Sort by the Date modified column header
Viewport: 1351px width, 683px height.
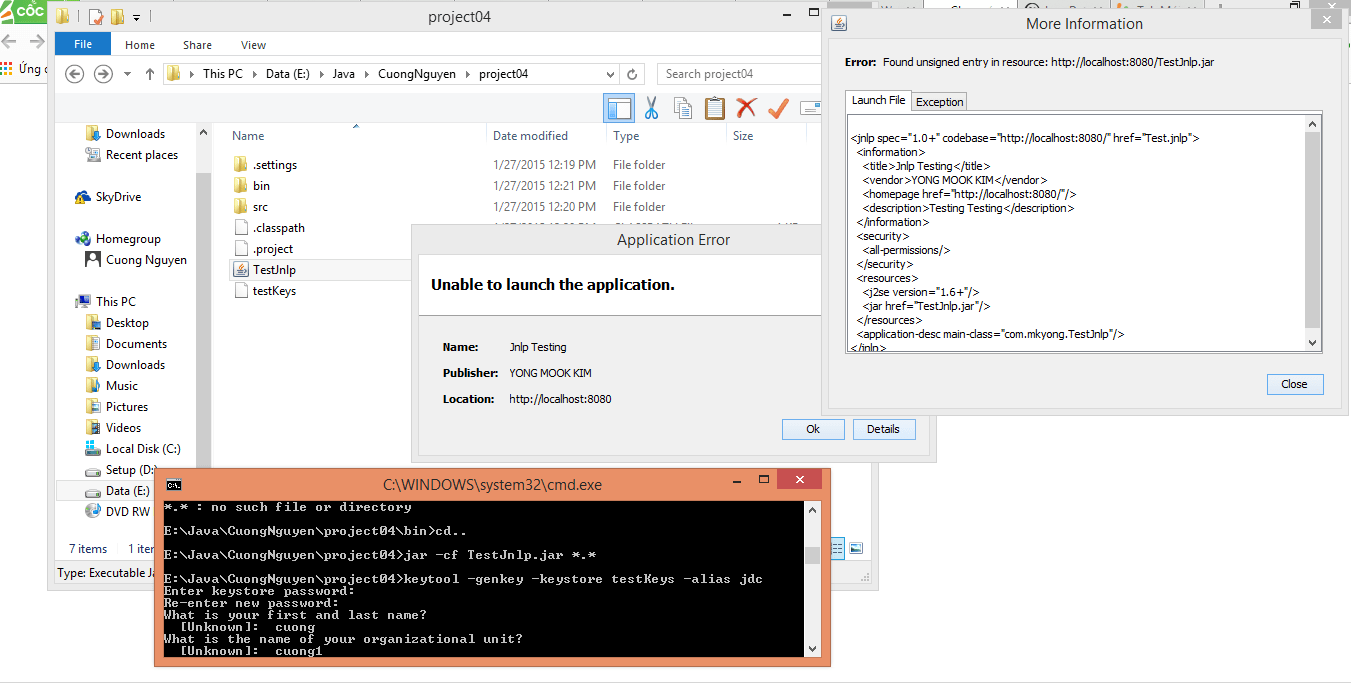530,136
